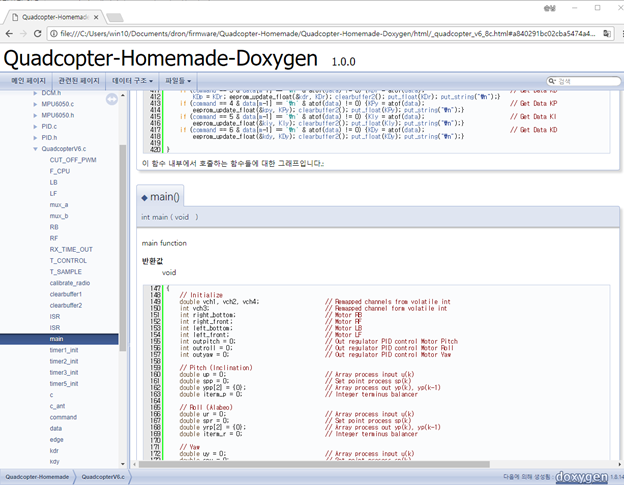Select edge in the navigation tree
The image size is (624, 485).
tap(57, 440)
